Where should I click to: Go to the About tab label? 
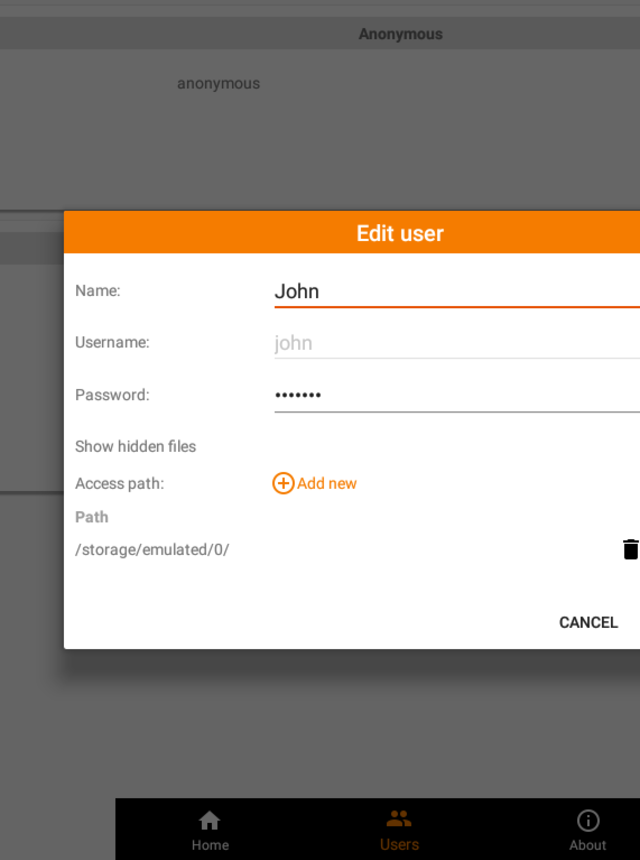588,845
